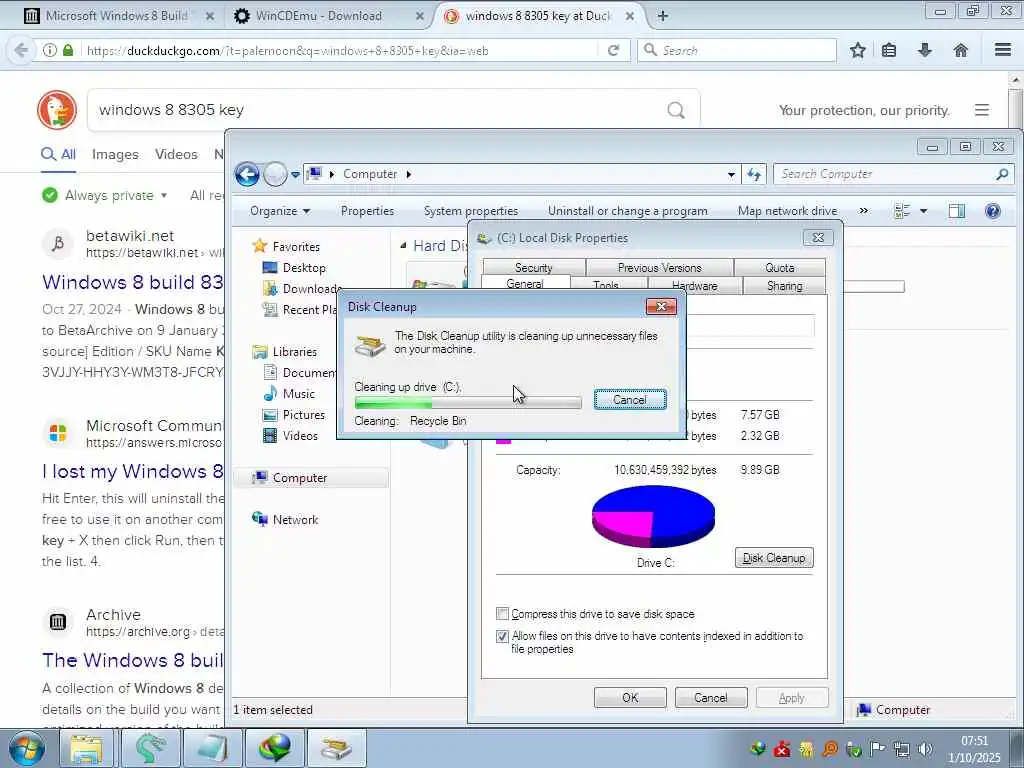Open the Images results tab
The width and height of the screenshot is (1024, 768).
[115, 155]
